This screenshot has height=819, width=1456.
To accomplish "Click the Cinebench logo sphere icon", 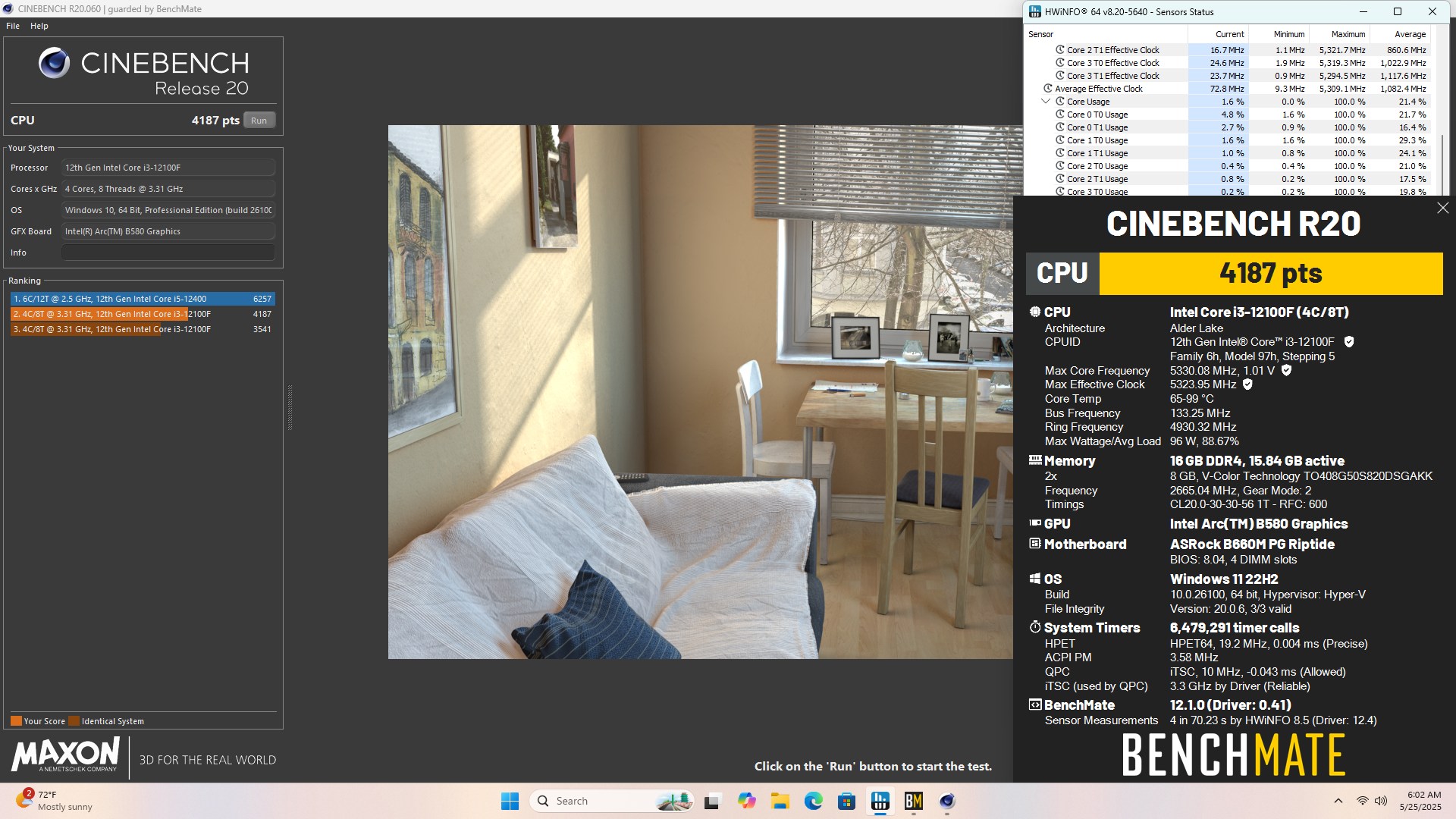I will pyautogui.click(x=55, y=63).
